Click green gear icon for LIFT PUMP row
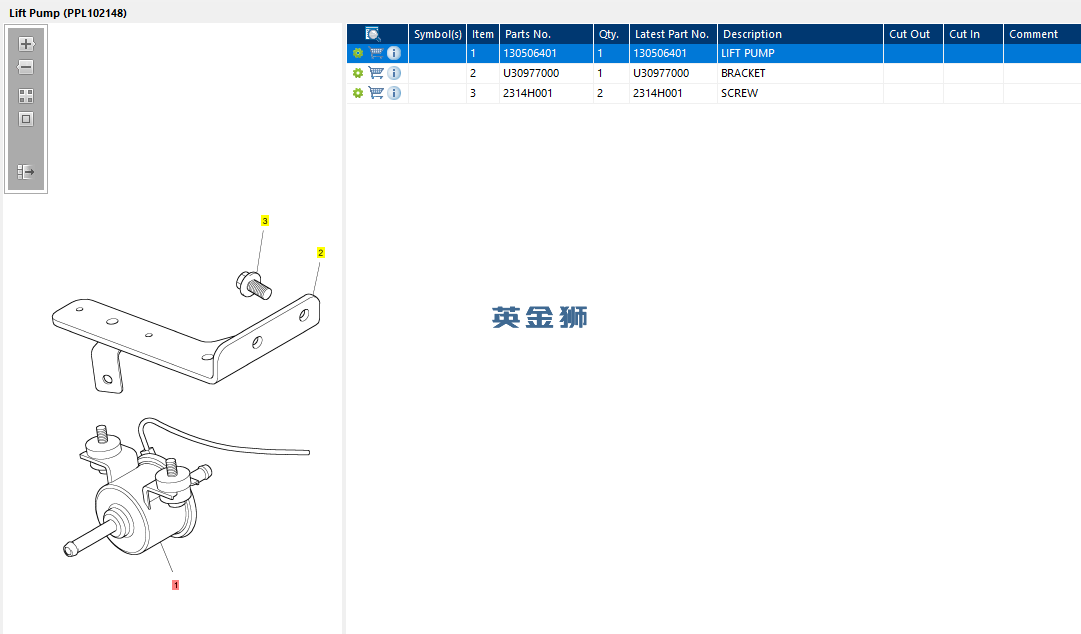 [358, 53]
